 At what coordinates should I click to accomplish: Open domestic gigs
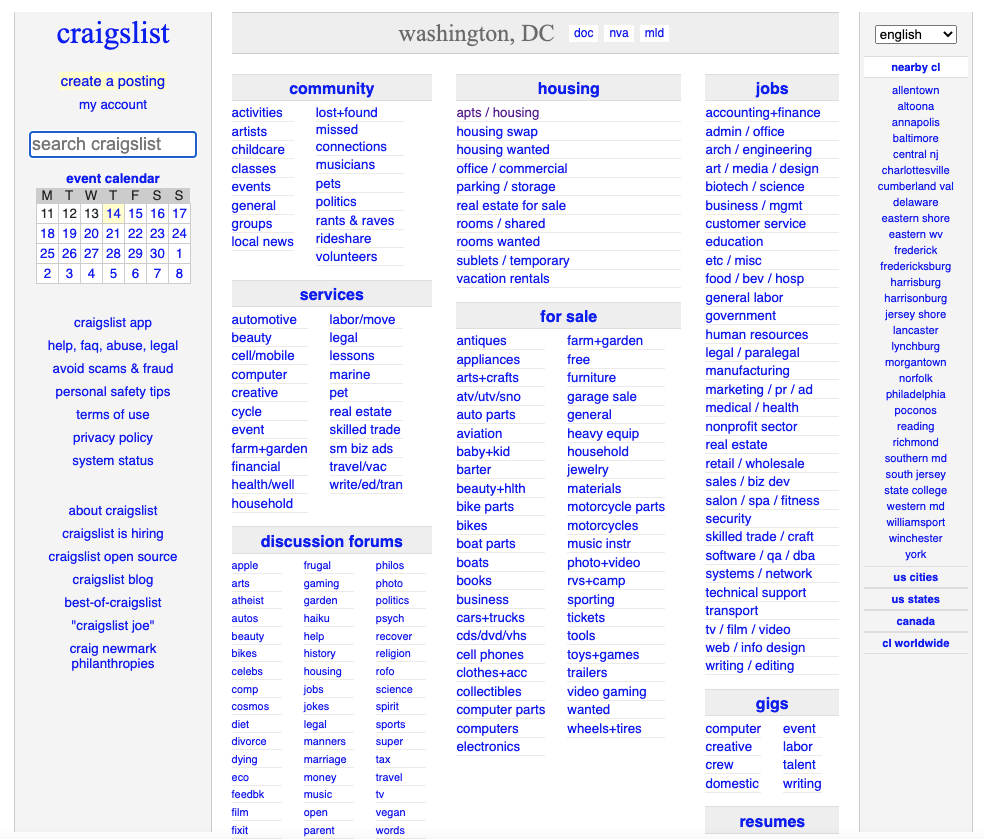(x=732, y=784)
